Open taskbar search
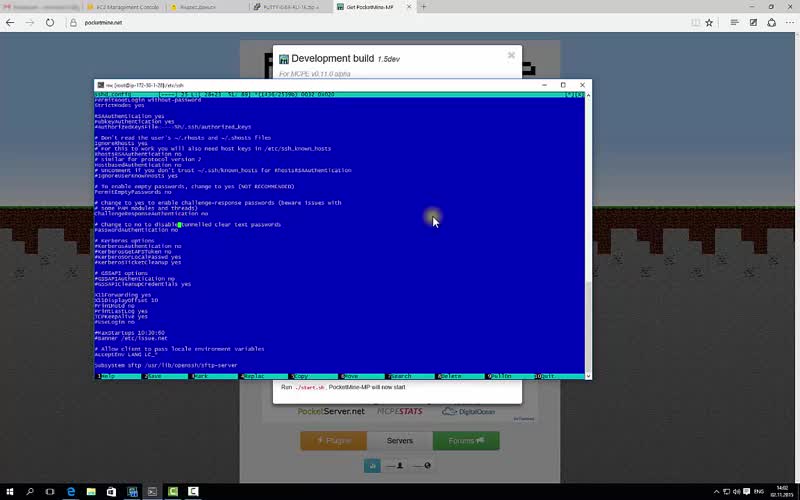Screen dimensions: 800x500 pos(30,491)
